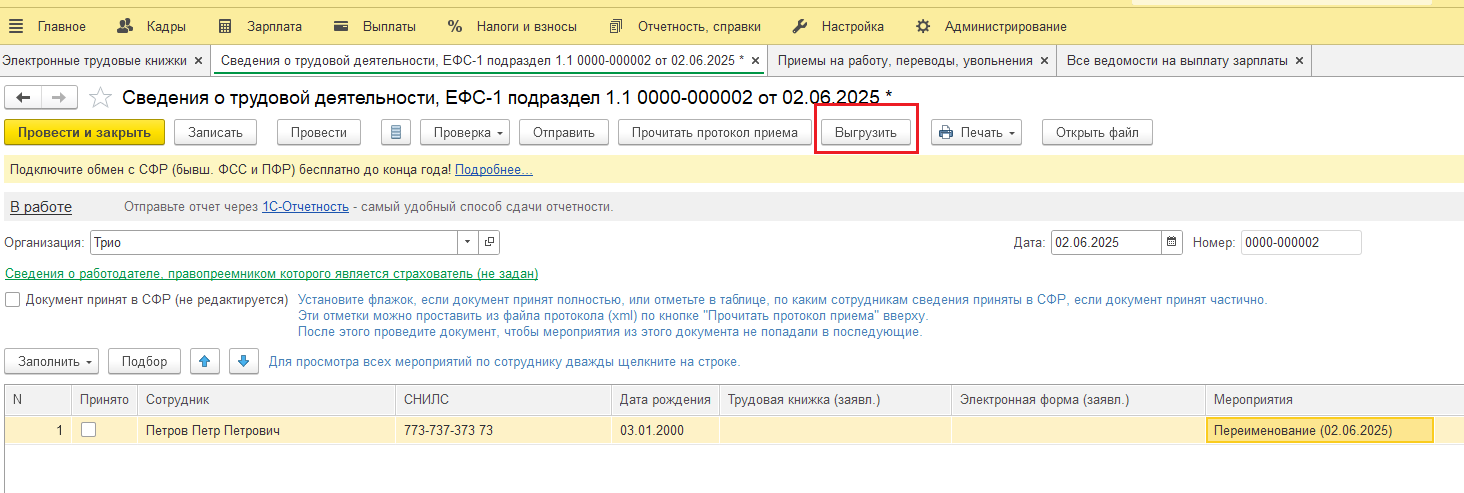Navigate back with the left arrow
This screenshot has height=493, width=1464.
coord(23,97)
